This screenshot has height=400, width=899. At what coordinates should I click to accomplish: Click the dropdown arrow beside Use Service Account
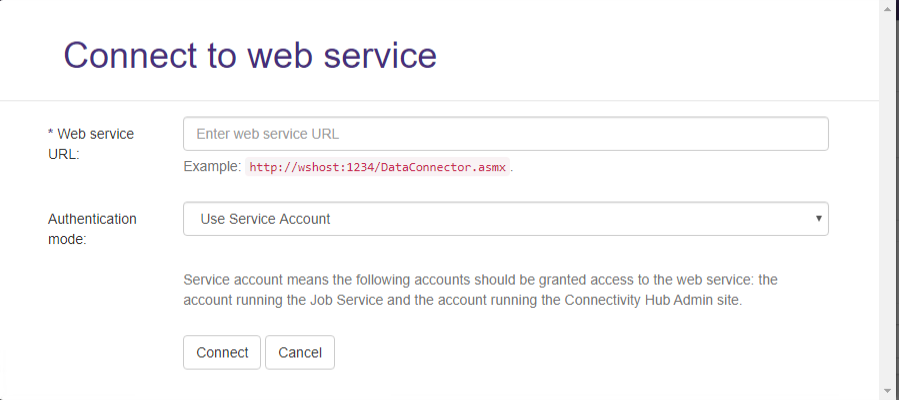coord(818,218)
